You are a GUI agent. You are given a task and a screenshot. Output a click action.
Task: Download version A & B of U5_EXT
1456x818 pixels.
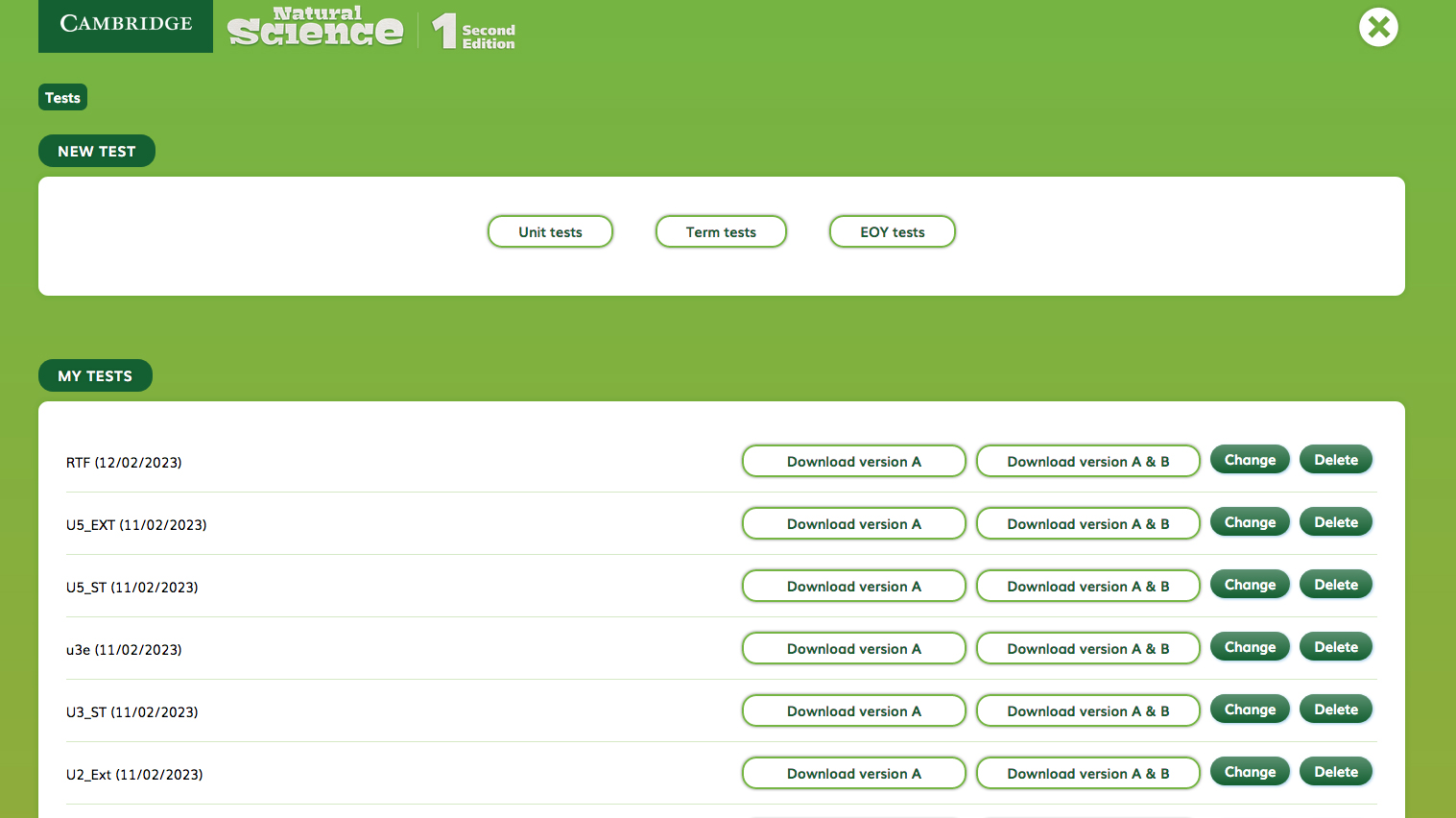click(1088, 523)
